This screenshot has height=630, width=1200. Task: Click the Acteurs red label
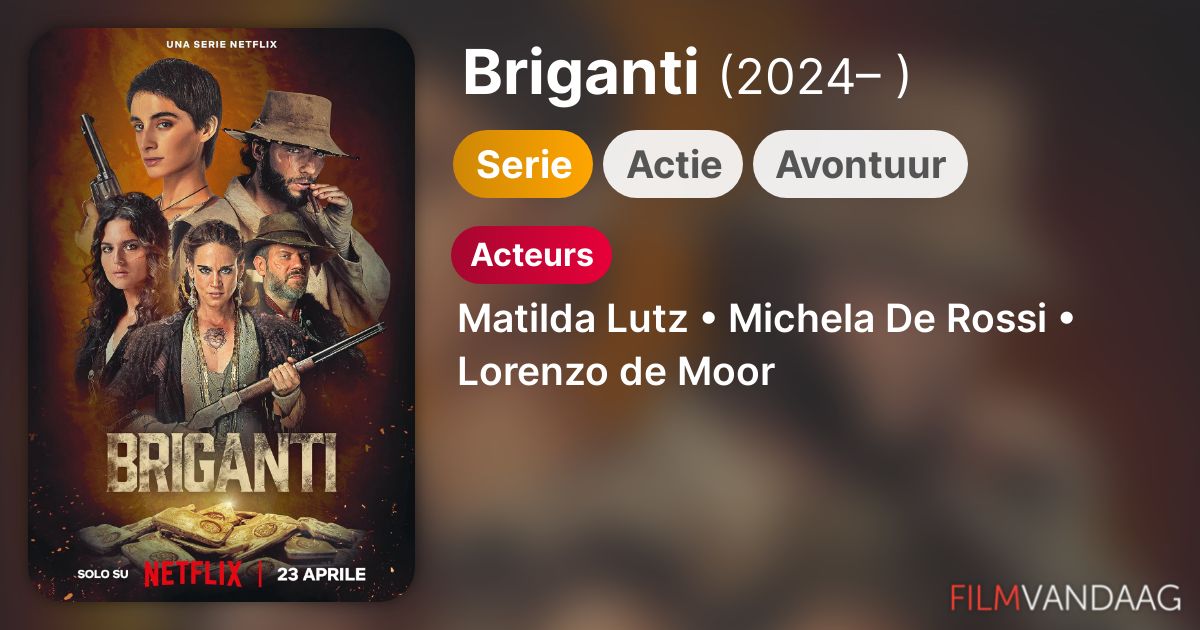532,255
